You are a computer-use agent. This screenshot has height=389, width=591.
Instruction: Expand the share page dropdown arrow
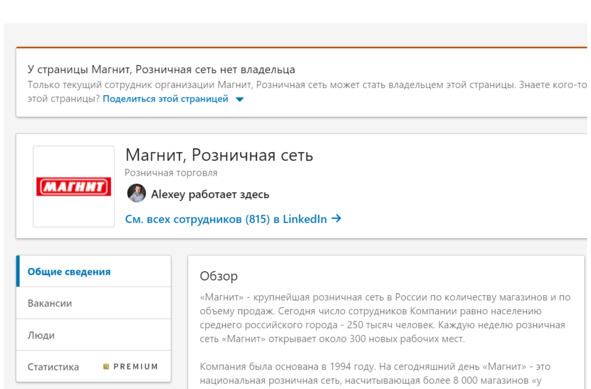240,100
